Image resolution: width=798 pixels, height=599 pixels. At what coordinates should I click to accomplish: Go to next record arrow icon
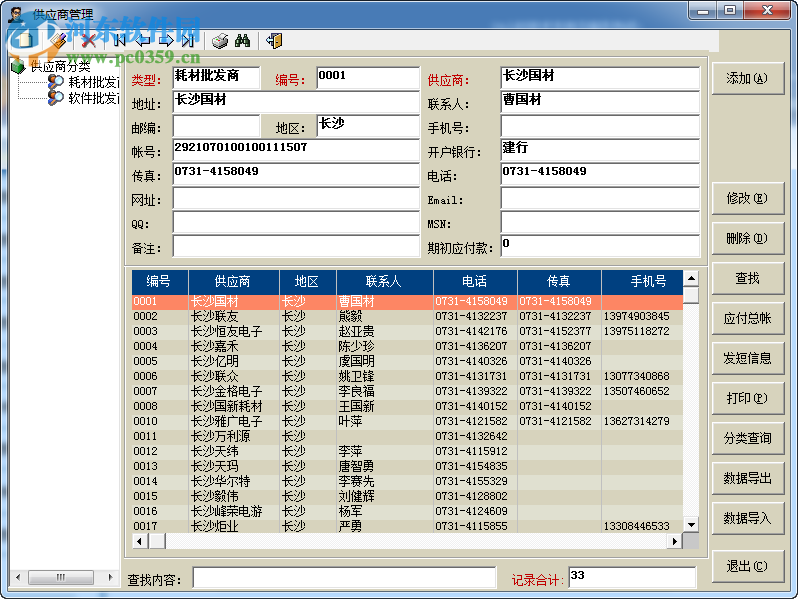[x=166, y=40]
